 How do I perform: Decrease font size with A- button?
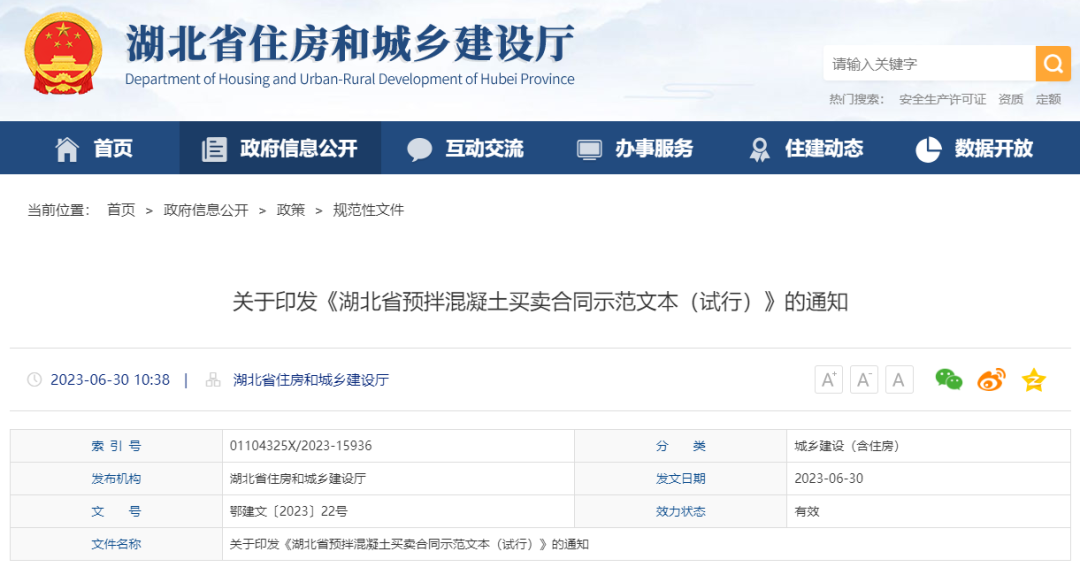click(864, 380)
